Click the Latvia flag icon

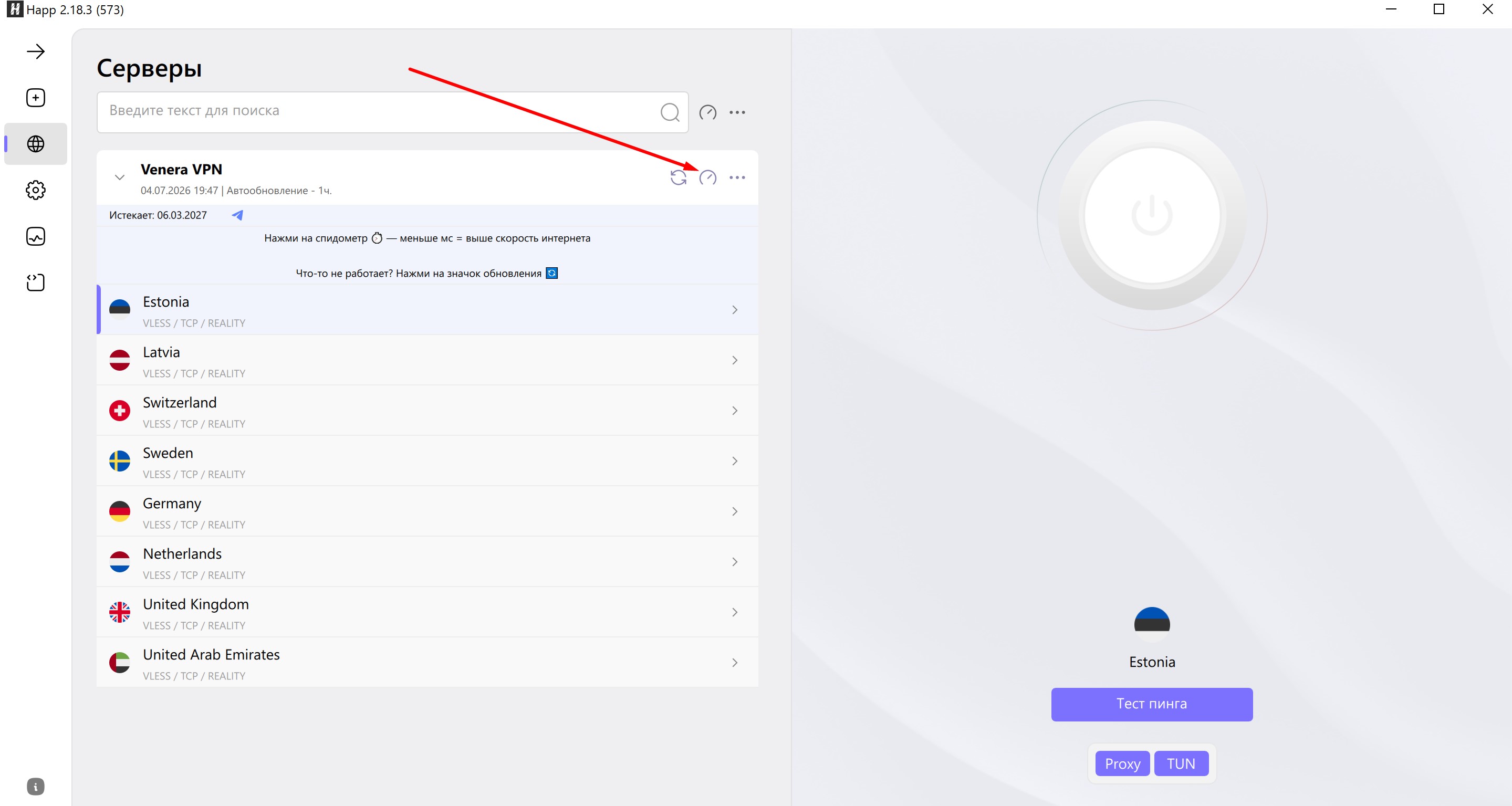pos(120,360)
